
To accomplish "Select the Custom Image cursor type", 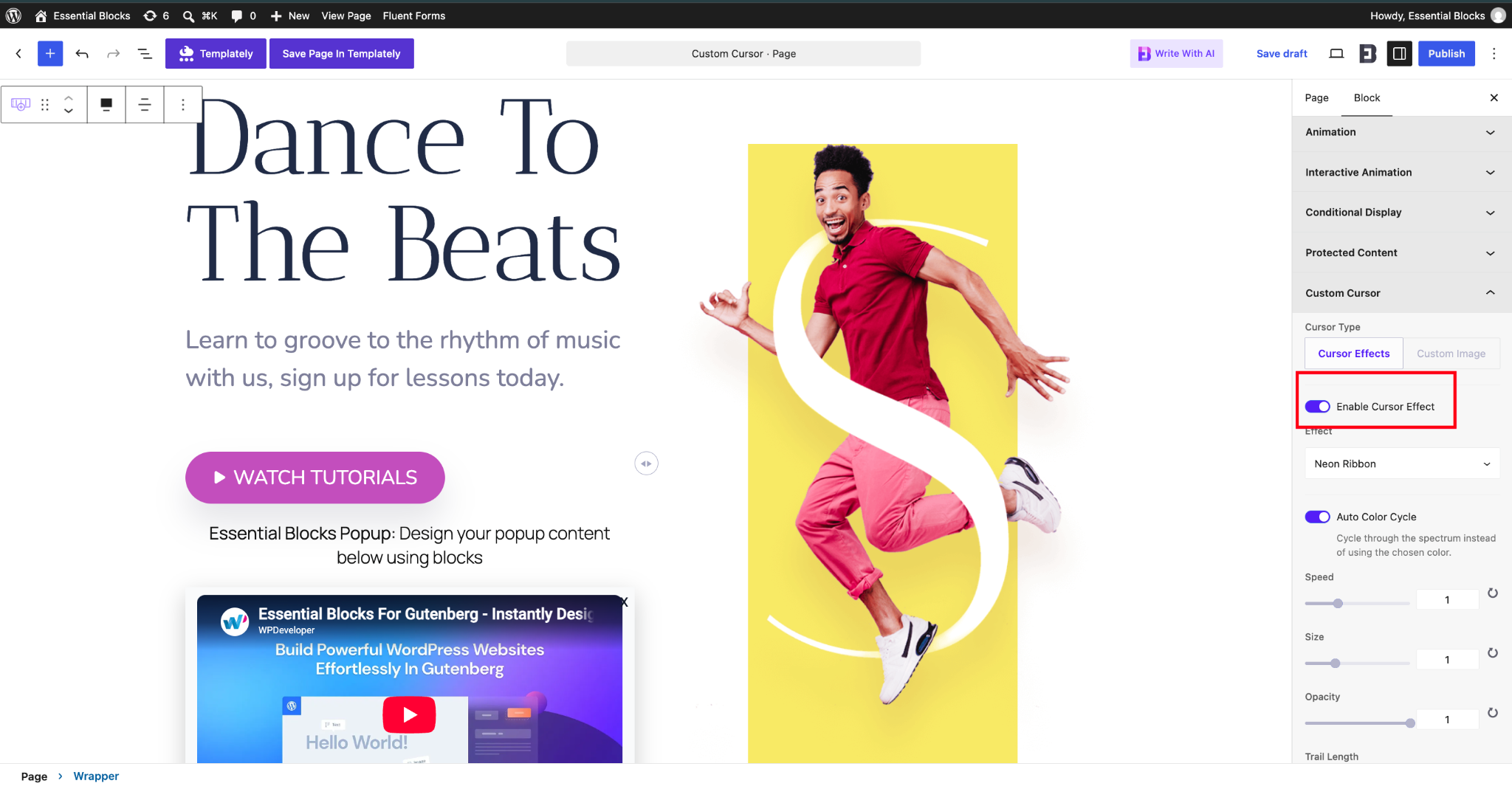I will point(1451,354).
